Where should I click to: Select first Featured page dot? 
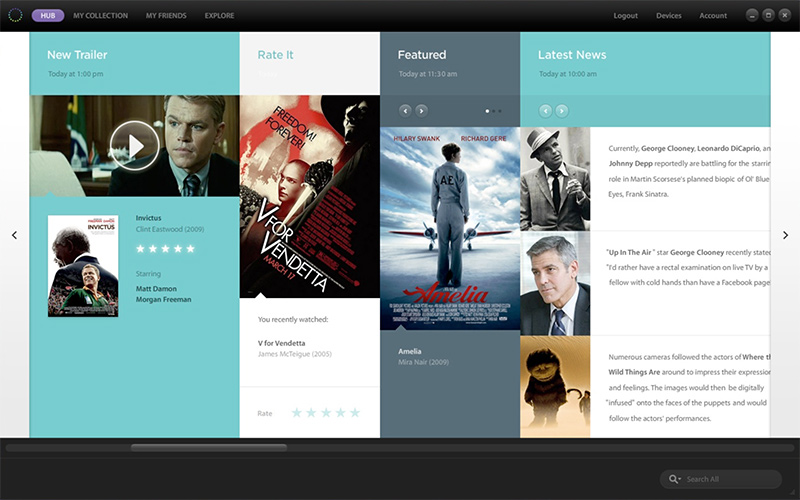click(487, 111)
